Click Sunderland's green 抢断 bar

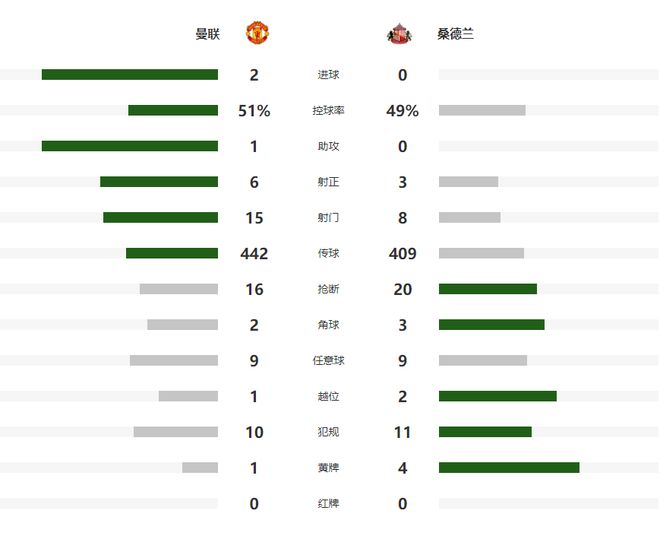click(488, 289)
